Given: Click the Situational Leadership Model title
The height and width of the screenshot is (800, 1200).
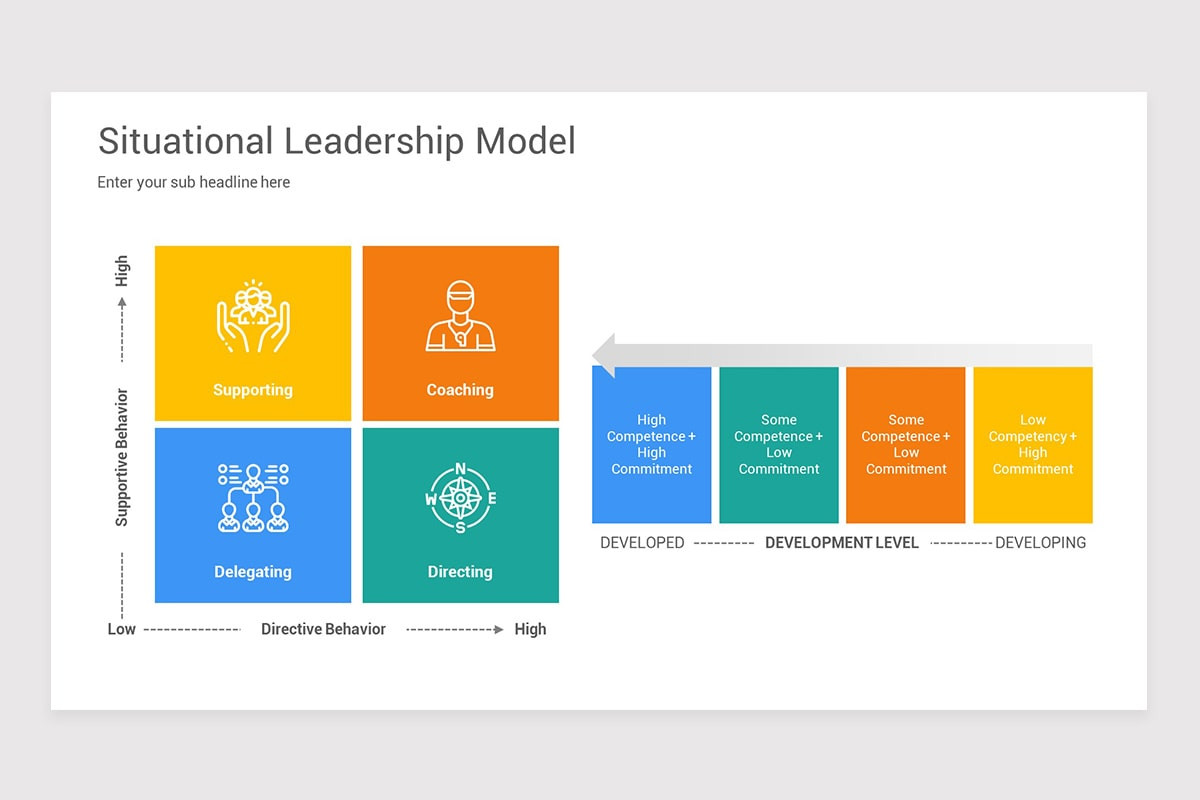Looking at the screenshot, I should (x=336, y=141).
